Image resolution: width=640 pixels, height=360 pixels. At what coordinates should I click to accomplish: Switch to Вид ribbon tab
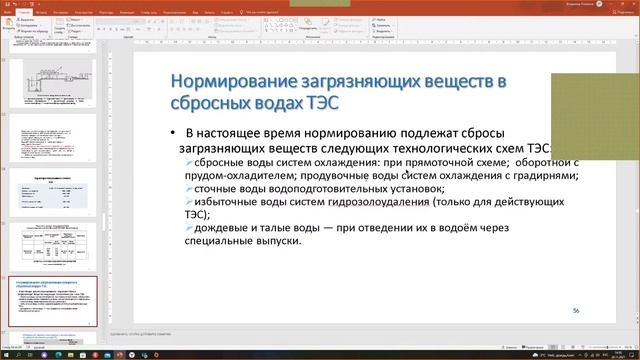tap(195, 12)
